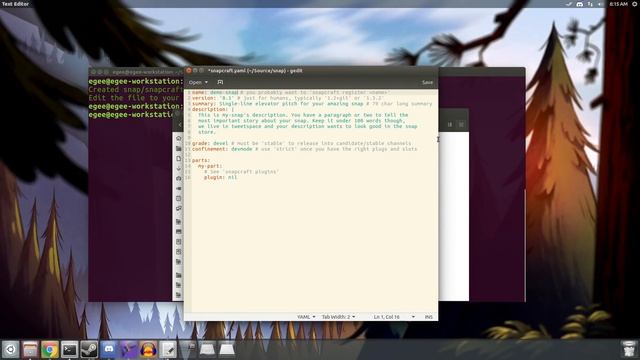
Task: Click the new document icon in gedit header
Action: point(220,82)
